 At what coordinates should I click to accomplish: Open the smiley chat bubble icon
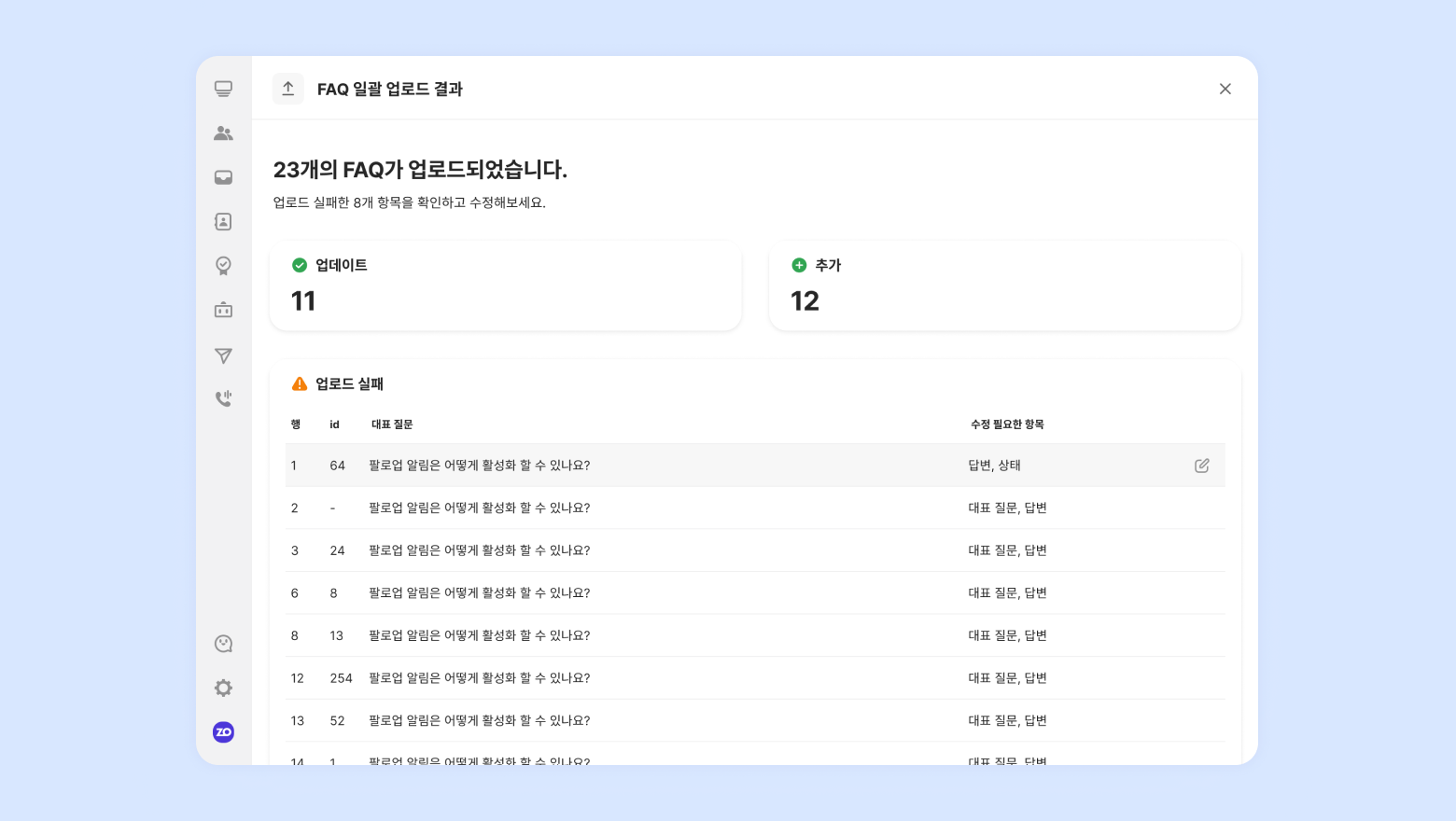(x=223, y=644)
